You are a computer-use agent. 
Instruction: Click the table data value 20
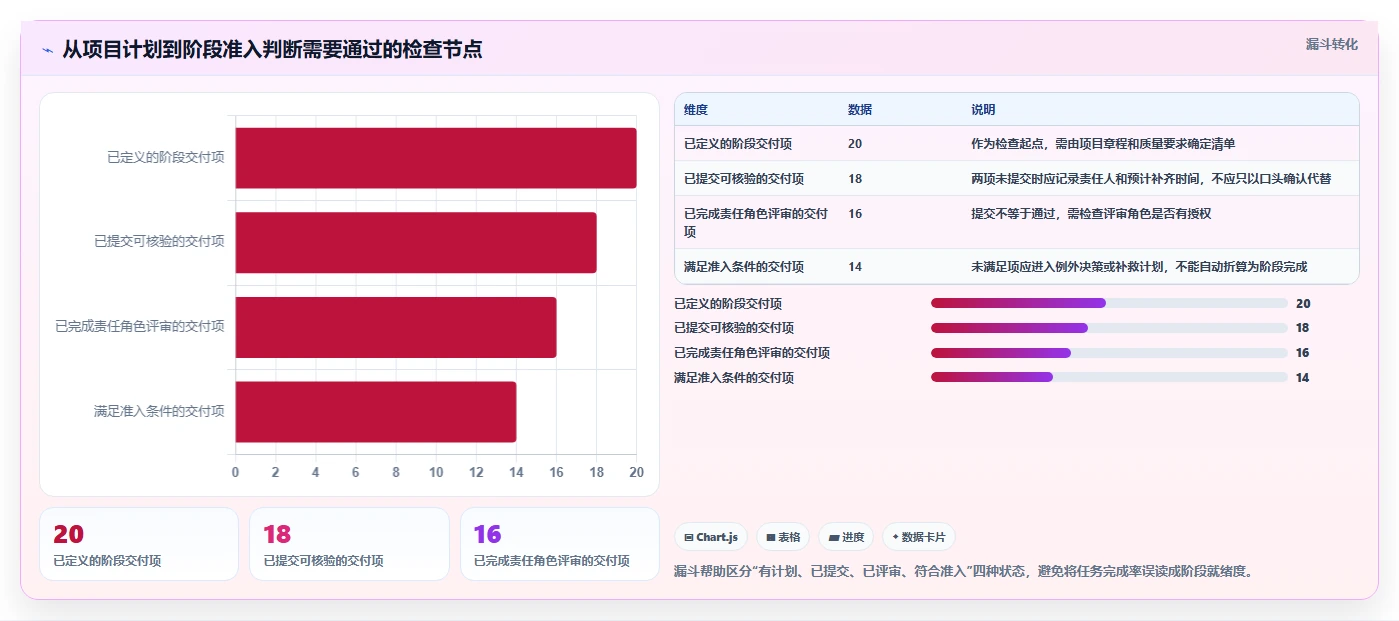[x=855, y=144]
